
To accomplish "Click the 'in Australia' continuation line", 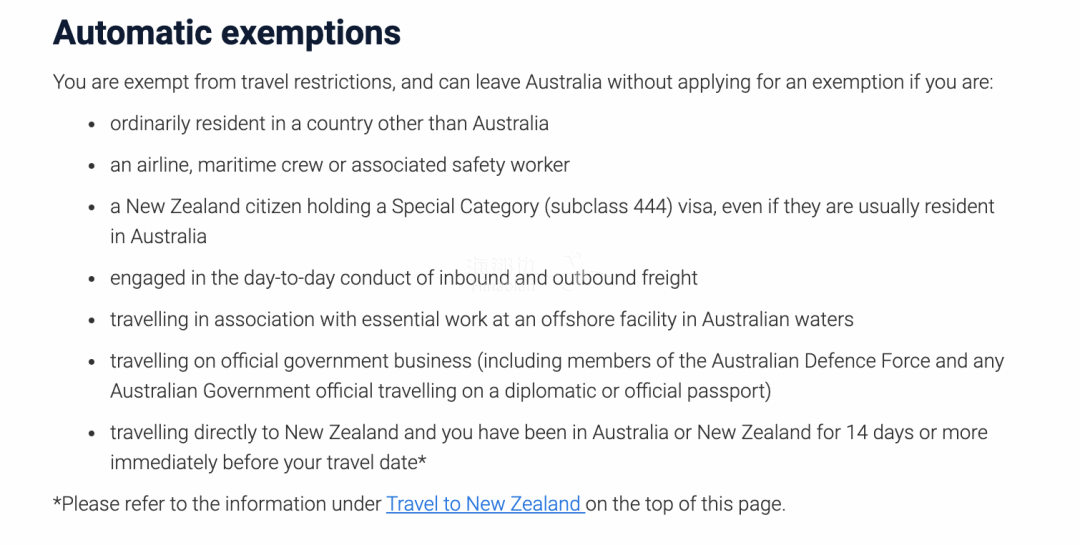I will [158, 236].
